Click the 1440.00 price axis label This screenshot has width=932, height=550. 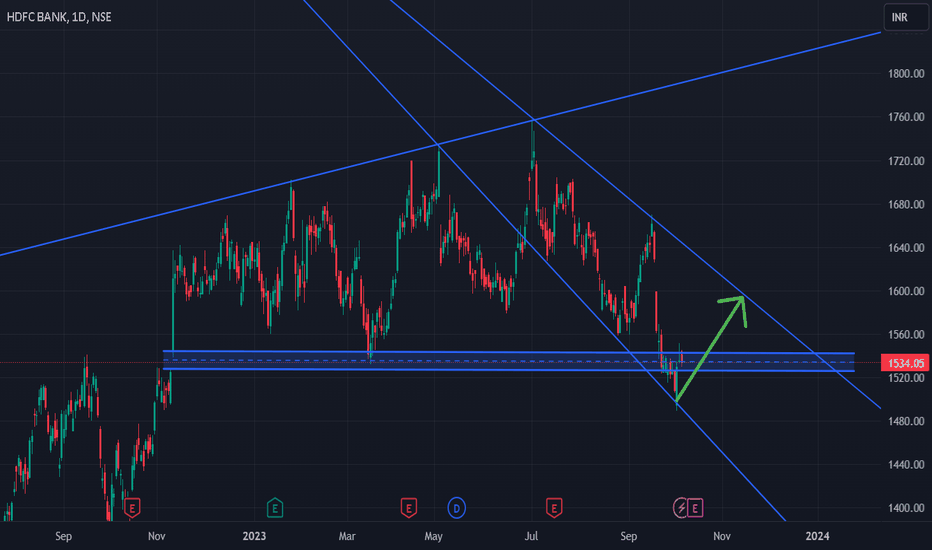pos(906,465)
